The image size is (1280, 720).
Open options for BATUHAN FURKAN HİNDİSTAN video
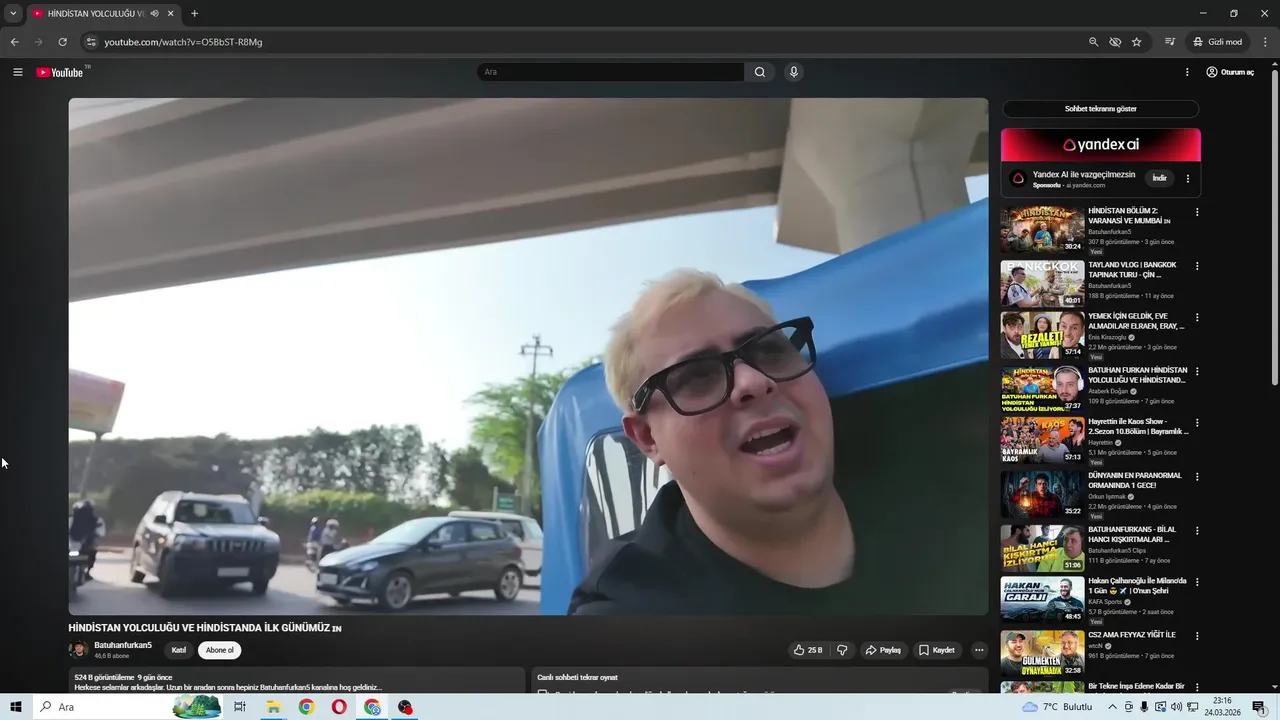point(1197,371)
